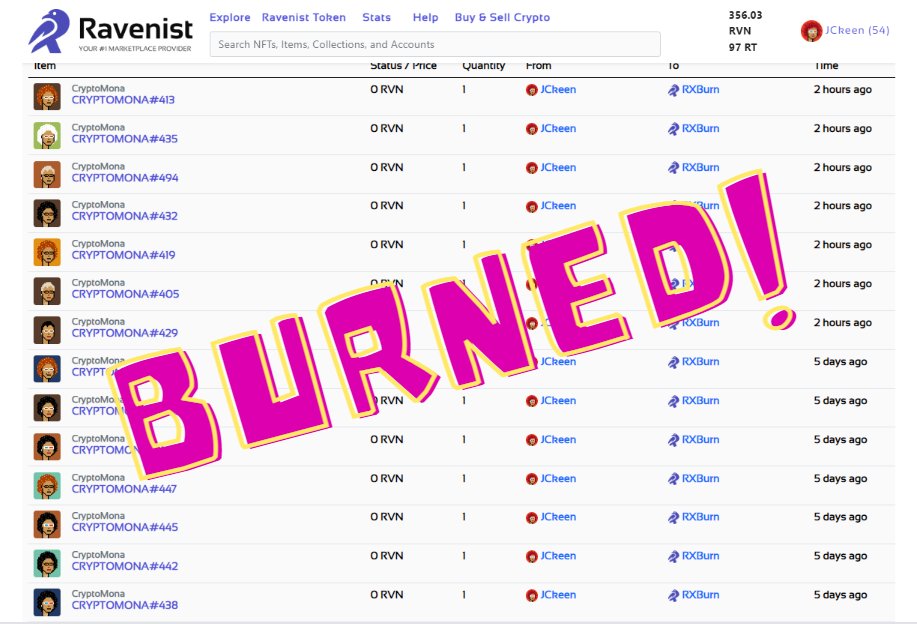The width and height of the screenshot is (917, 624).
Task: Open CRYPTOMONA#445 item link
Action: [125, 528]
